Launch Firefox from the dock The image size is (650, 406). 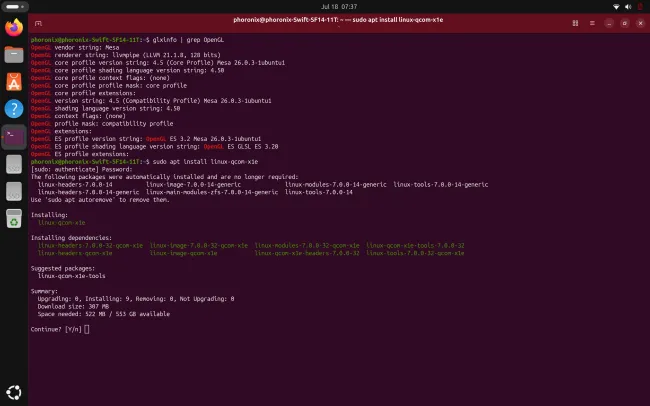tap(14, 28)
